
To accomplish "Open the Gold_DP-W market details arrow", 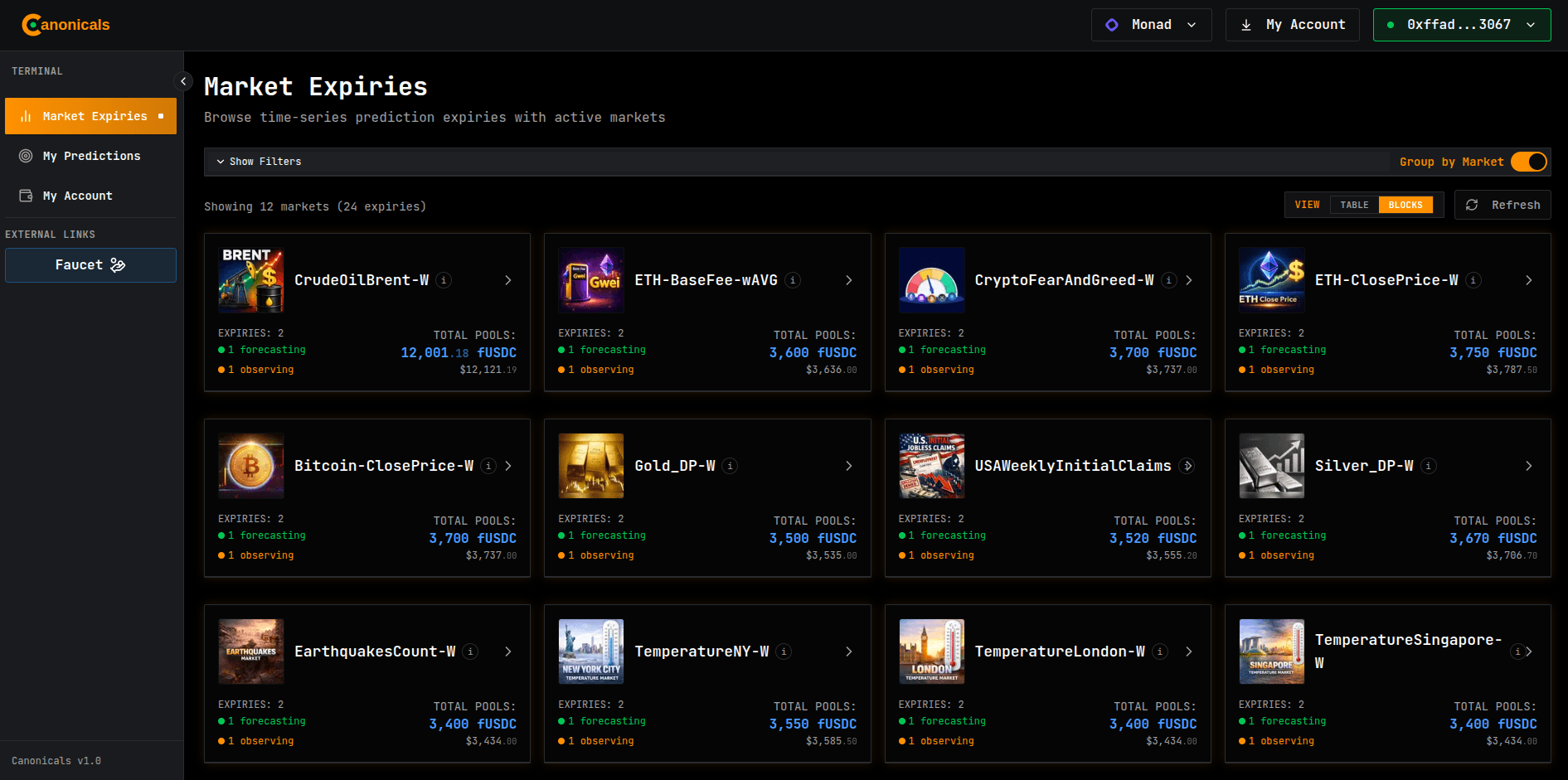I will pyautogui.click(x=848, y=466).
